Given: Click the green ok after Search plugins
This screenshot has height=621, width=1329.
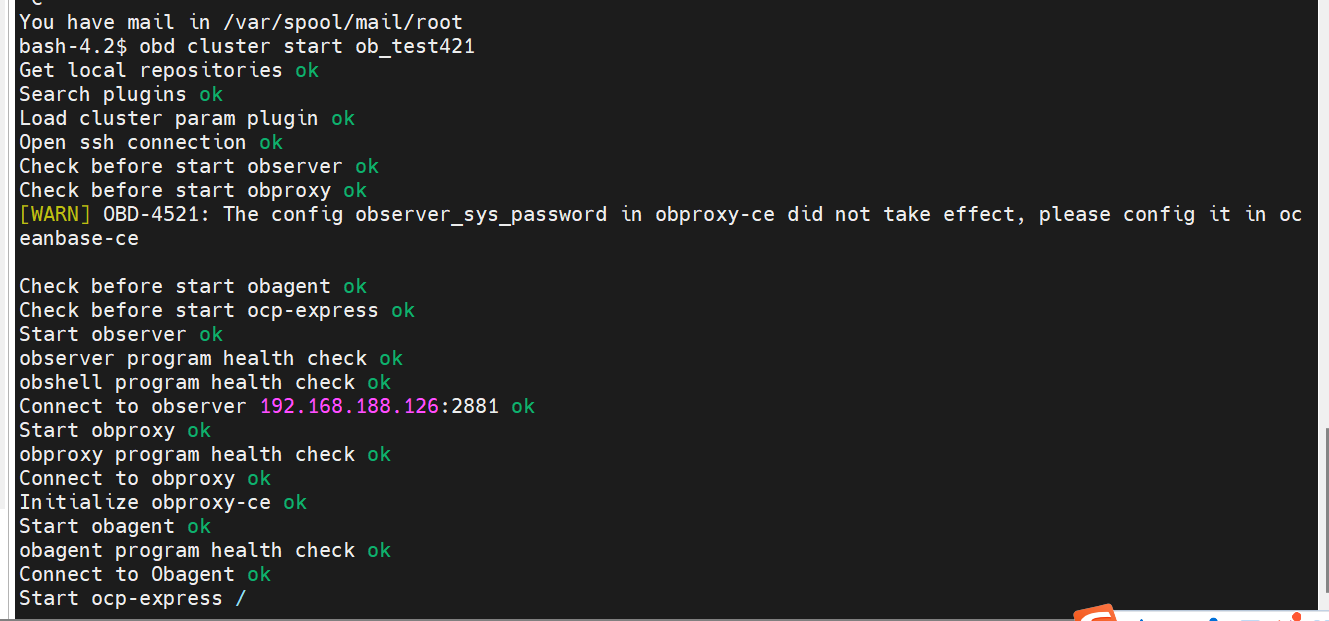Looking at the screenshot, I should coord(211,94).
